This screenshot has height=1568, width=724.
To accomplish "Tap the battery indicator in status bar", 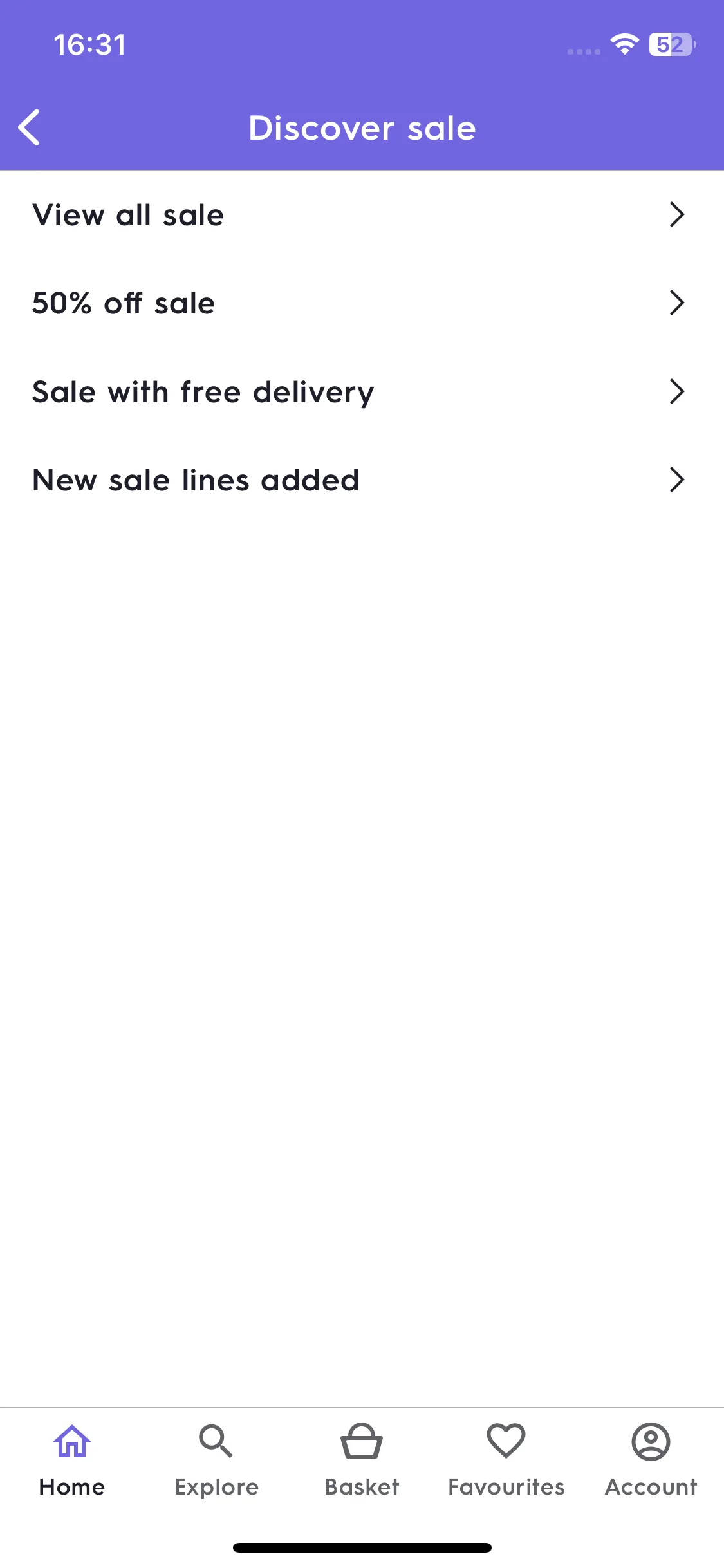I will coord(672,44).
